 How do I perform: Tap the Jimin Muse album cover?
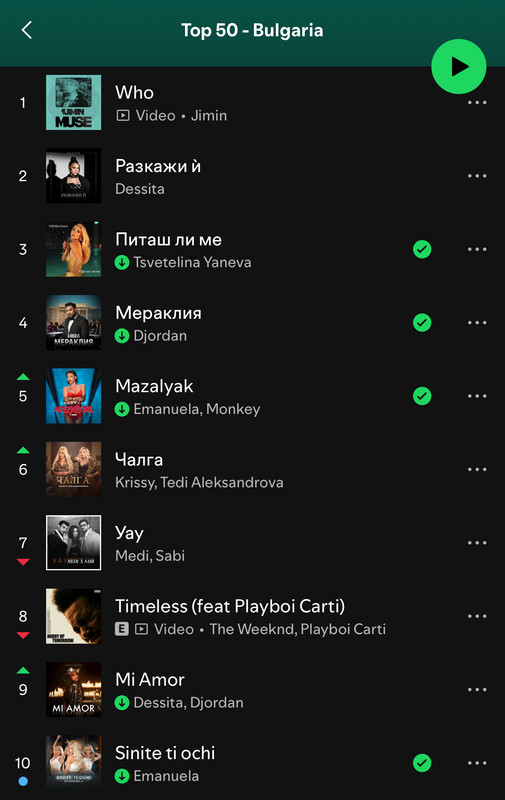tap(73, 103)
